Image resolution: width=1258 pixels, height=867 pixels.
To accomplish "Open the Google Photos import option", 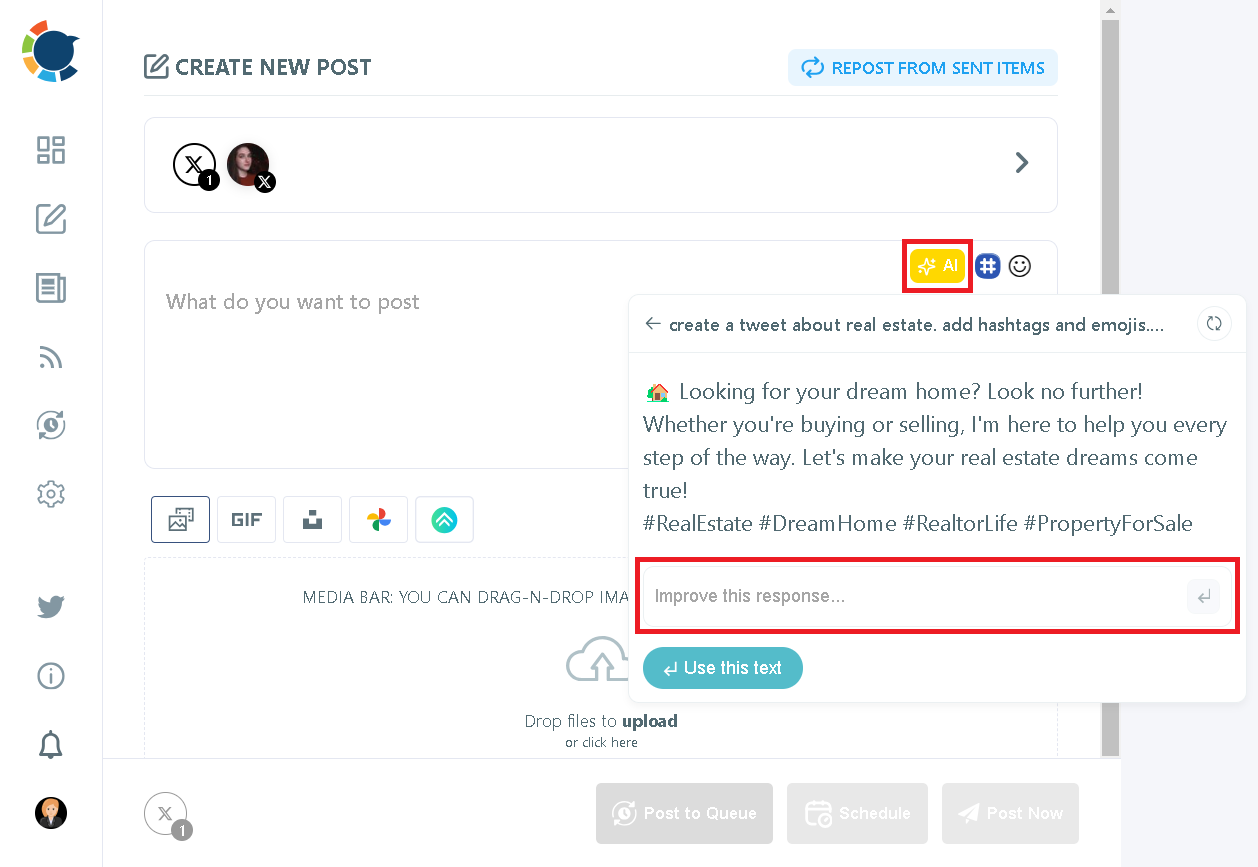I will coord(378,519).
